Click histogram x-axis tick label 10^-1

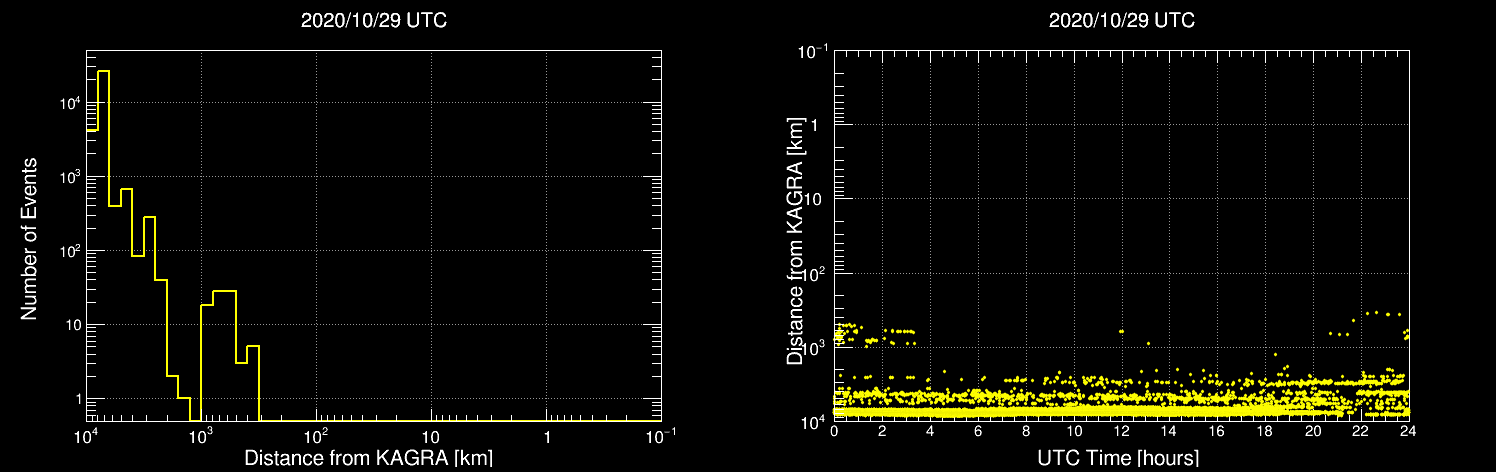661,436
